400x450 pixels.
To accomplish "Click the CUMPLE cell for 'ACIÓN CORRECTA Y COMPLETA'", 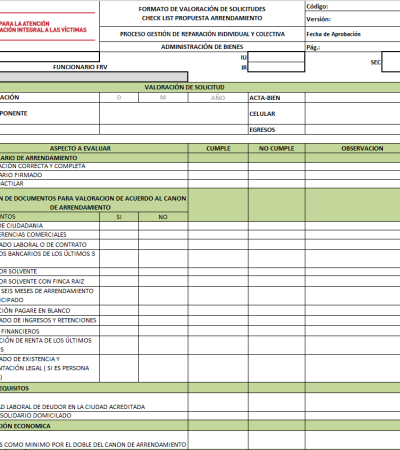I will click(218, 166).
